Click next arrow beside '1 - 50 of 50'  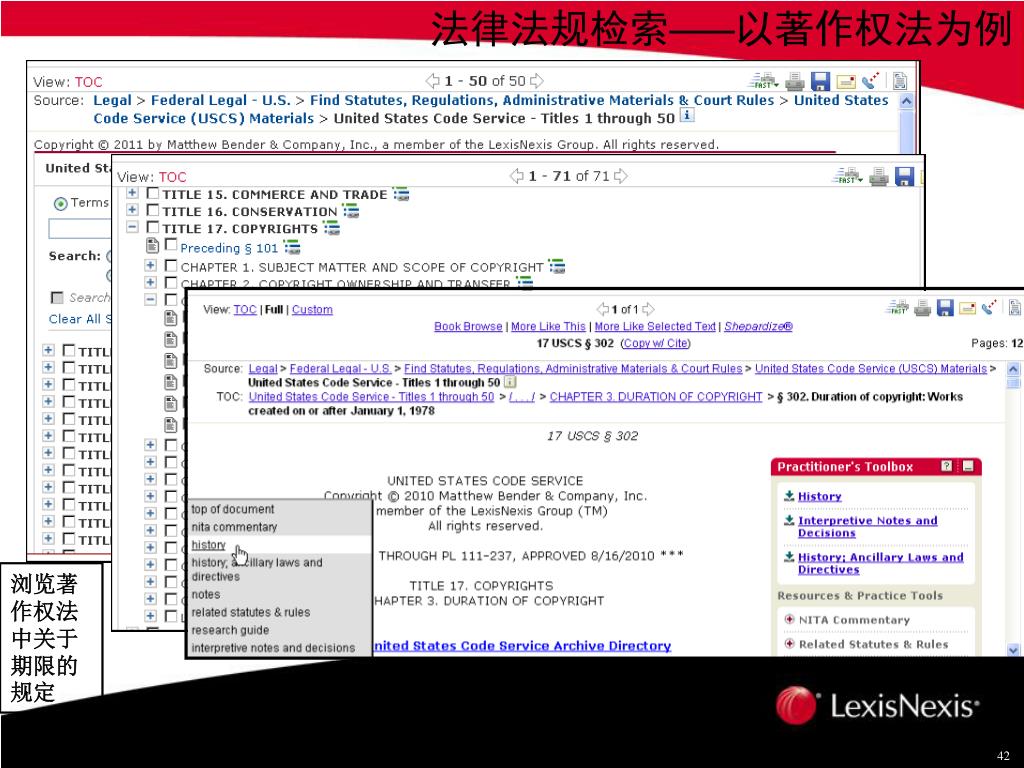tap(536, 81)
